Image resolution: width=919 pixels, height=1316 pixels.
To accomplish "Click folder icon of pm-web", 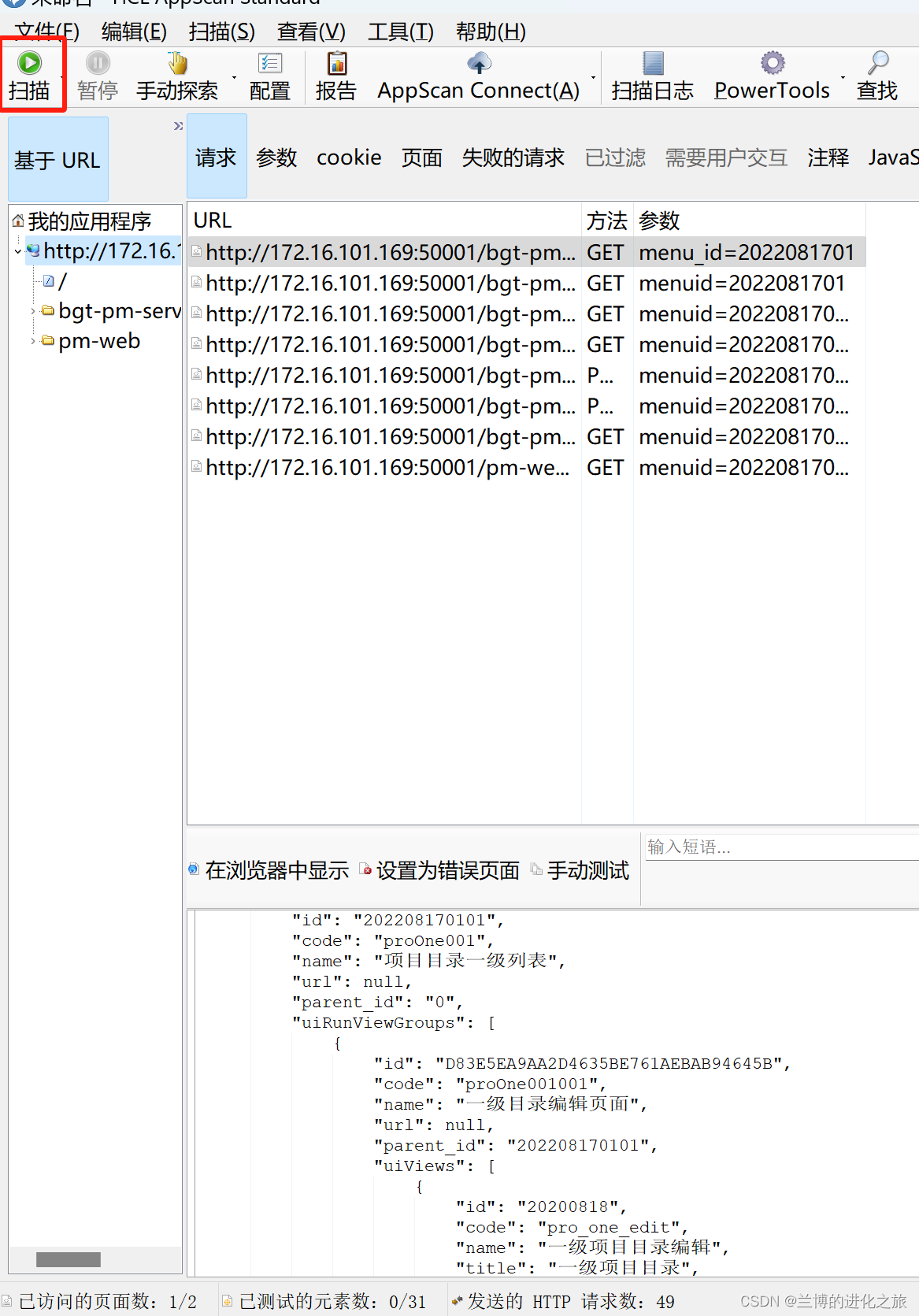I will click(x=48, y=341).
